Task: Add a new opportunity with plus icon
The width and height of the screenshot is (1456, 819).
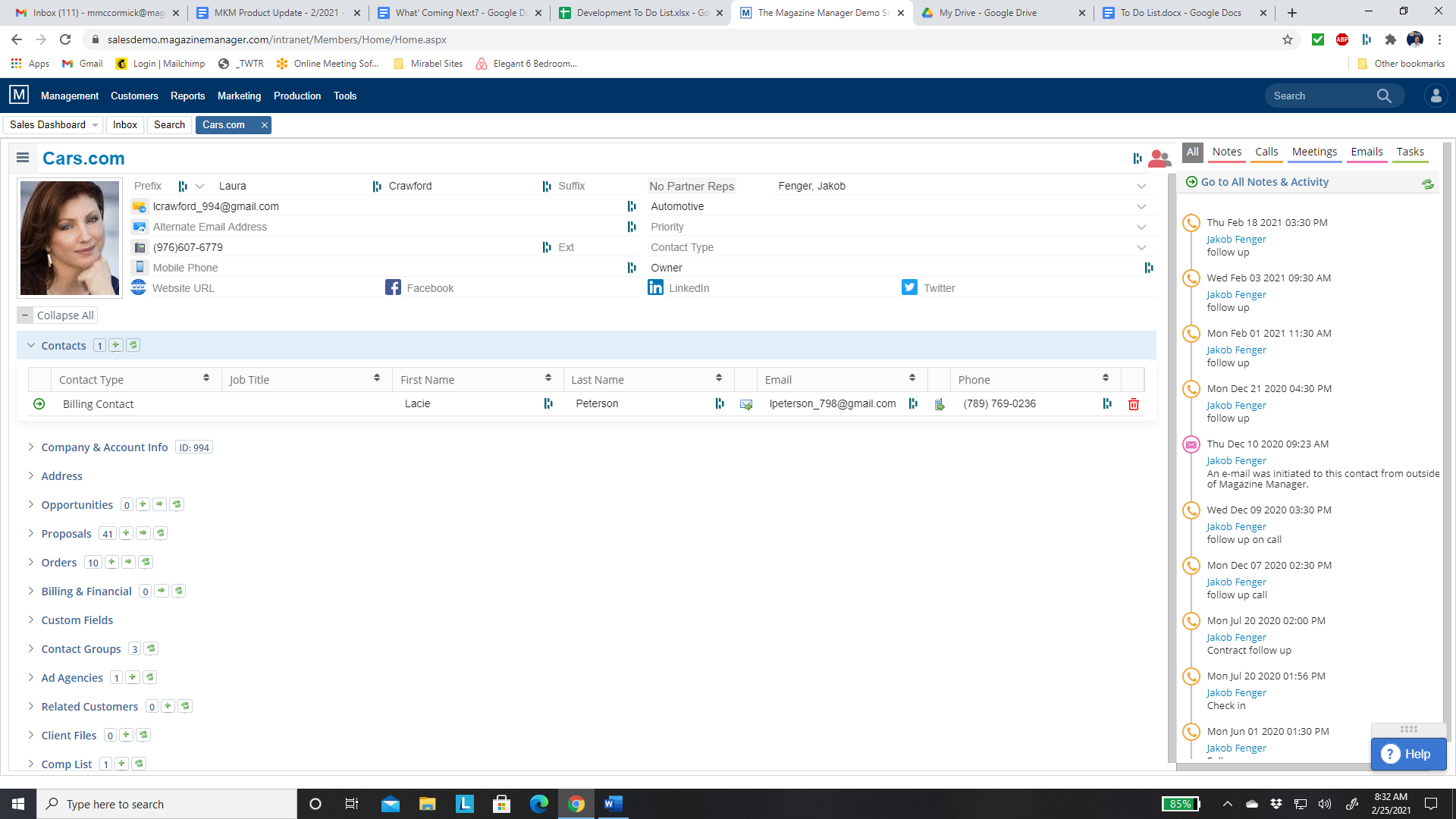Action: pyautogui.click(x=143, y=504)
